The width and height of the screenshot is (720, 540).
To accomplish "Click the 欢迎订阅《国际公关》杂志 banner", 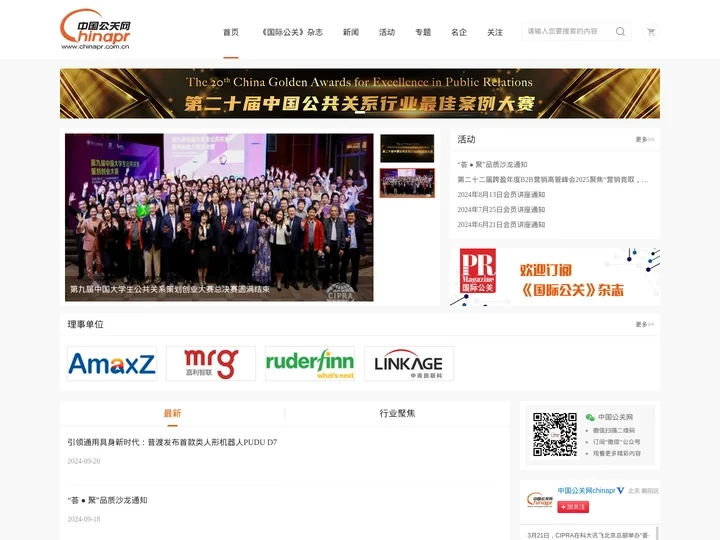I will 555,277.
